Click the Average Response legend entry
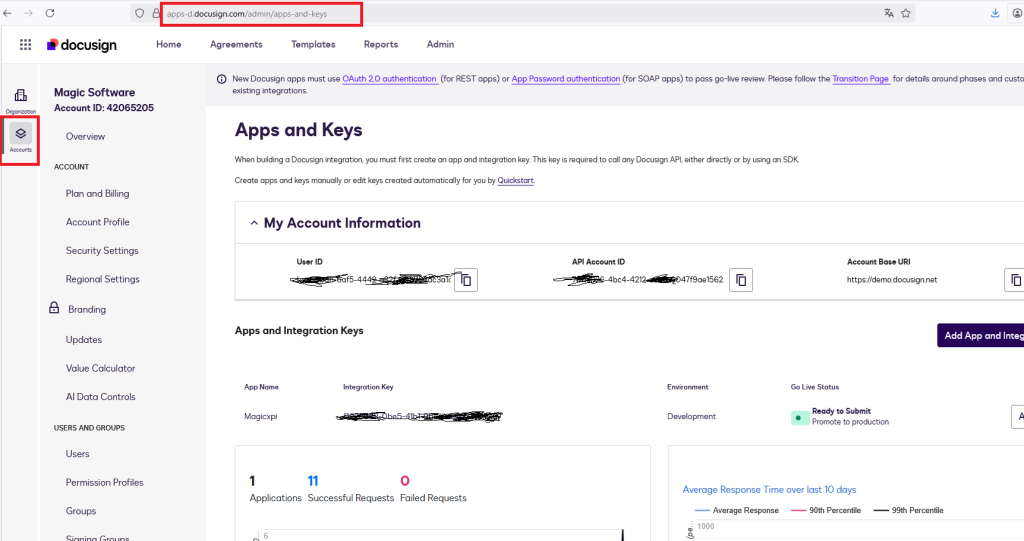Image resolution: width=1024 pixels, height=541 pixels. pyautogui.click(x=737, y=510)
